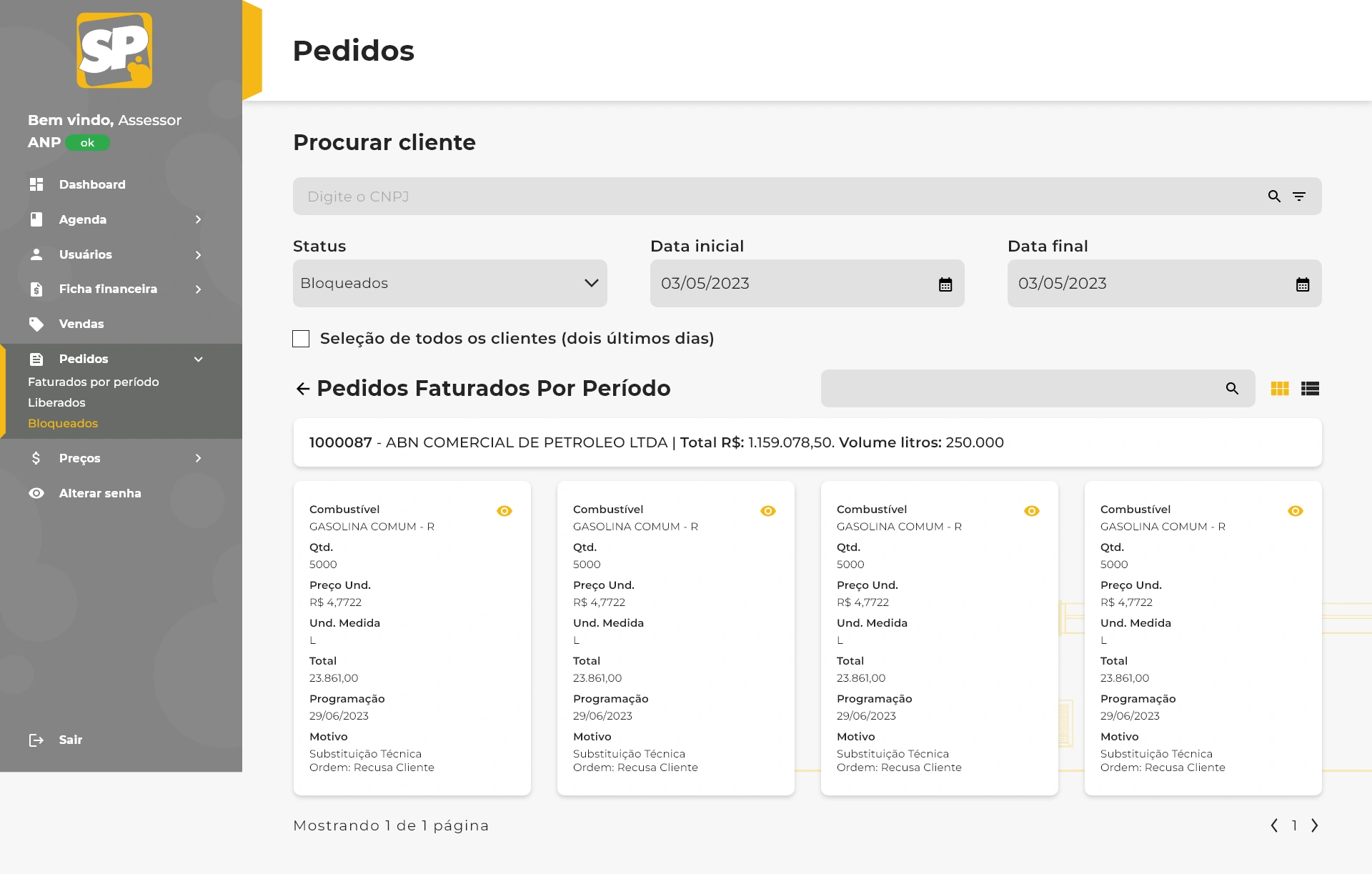Check 'Seleção de todos os clientes' checkbox
The width and height of the screenshot is (1372, 874).
tap(301, 339)
